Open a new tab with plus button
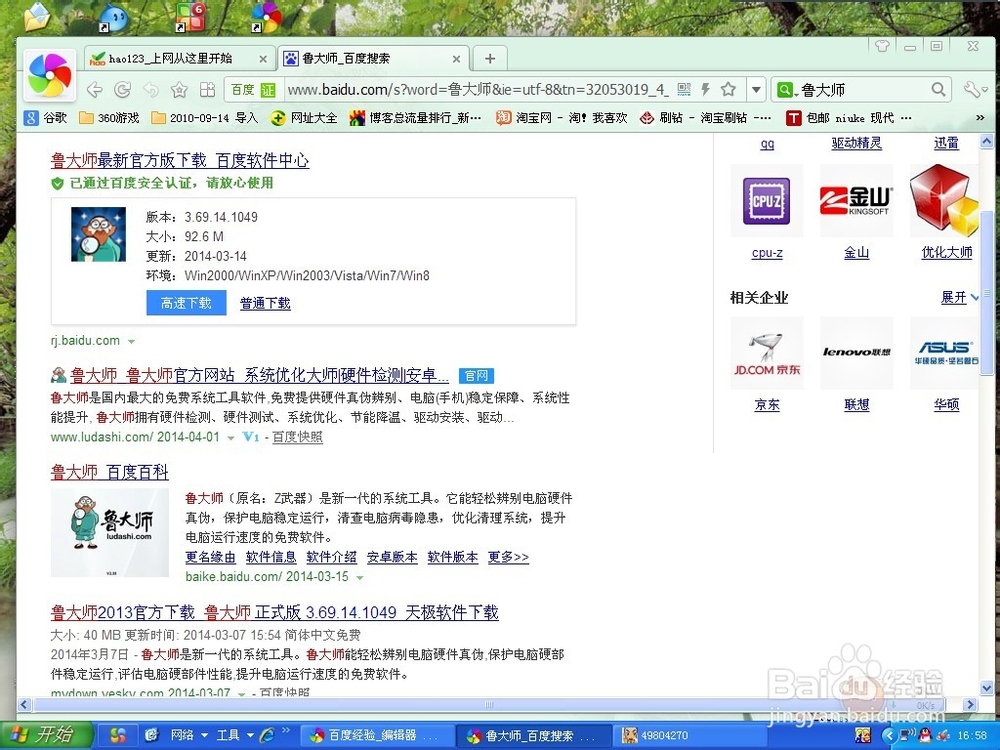This screenshot has width=1000, height=750. click(490, 59)
